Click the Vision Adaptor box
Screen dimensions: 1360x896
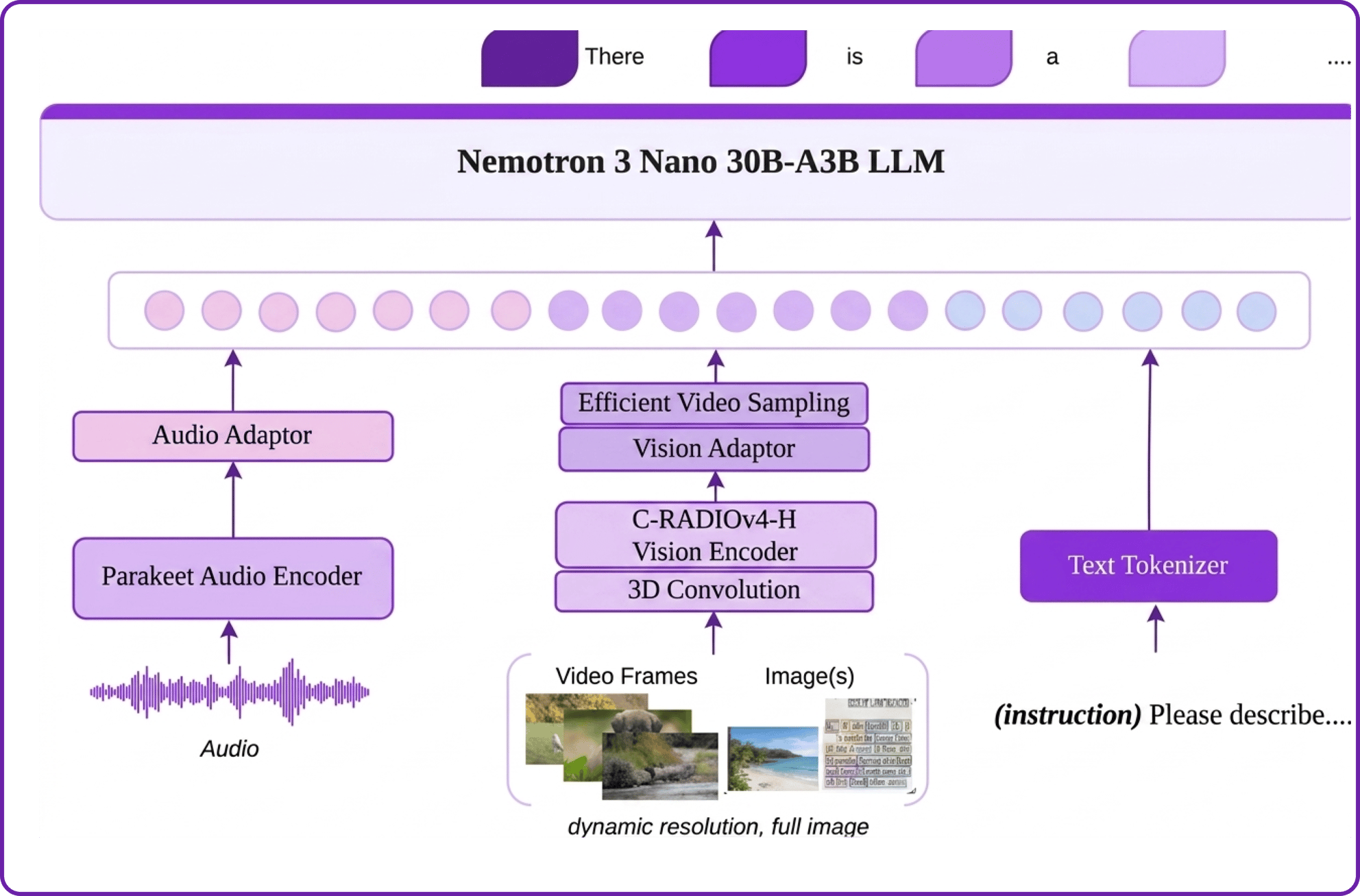[714, 449]
